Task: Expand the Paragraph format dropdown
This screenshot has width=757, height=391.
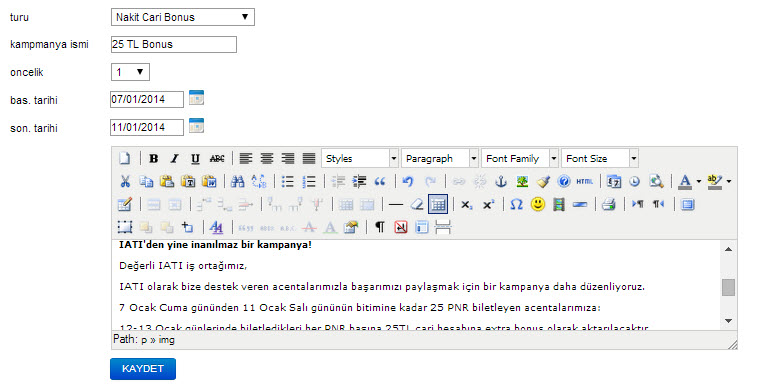Action: coord(440,158)
